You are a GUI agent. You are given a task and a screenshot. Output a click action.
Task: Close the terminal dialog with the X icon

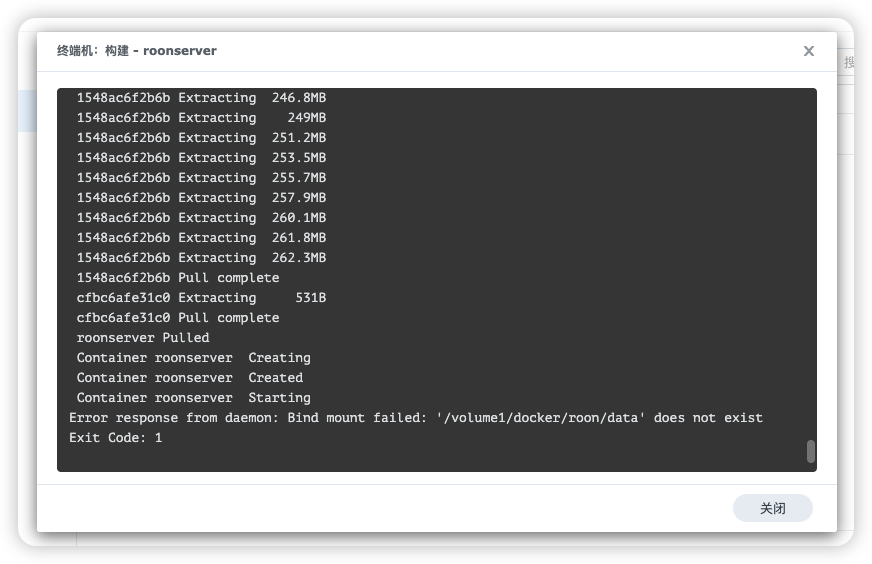809,51
